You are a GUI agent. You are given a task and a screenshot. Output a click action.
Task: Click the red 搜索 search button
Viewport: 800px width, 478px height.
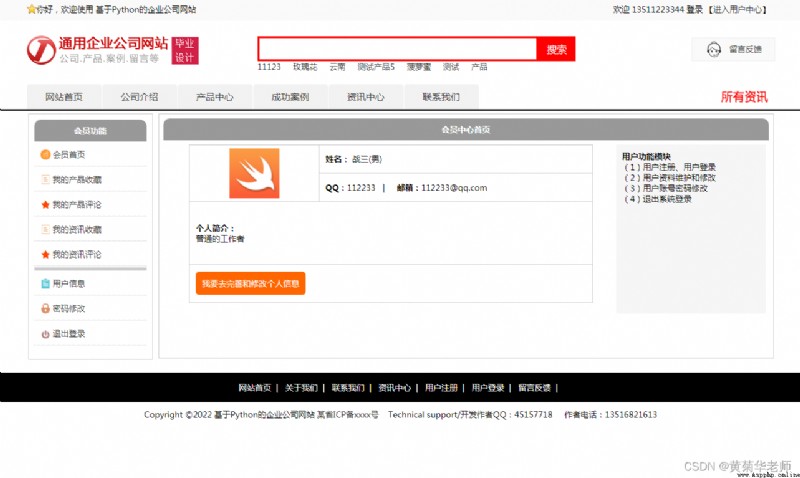pos(556,49)
